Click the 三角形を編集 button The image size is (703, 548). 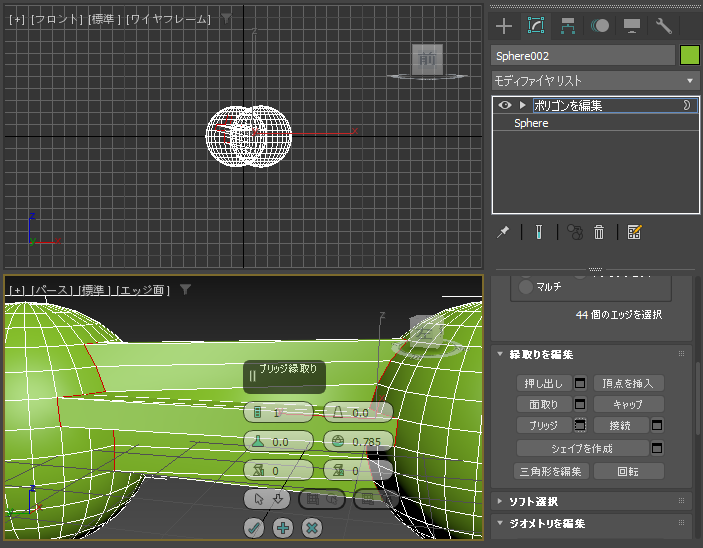pos(551,471)
